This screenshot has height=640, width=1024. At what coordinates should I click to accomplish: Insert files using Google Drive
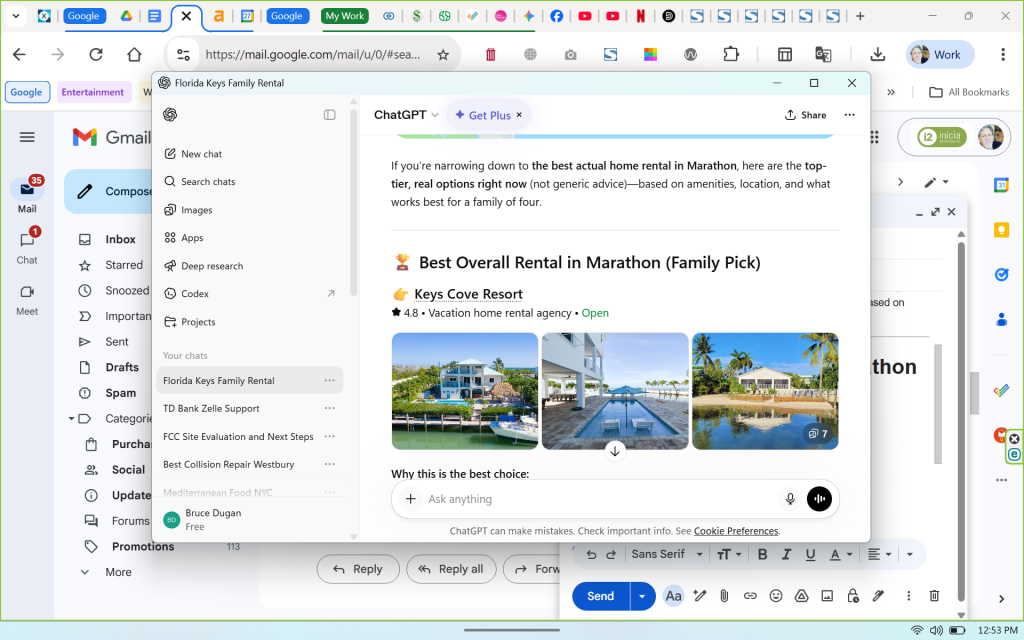[801, 595]
